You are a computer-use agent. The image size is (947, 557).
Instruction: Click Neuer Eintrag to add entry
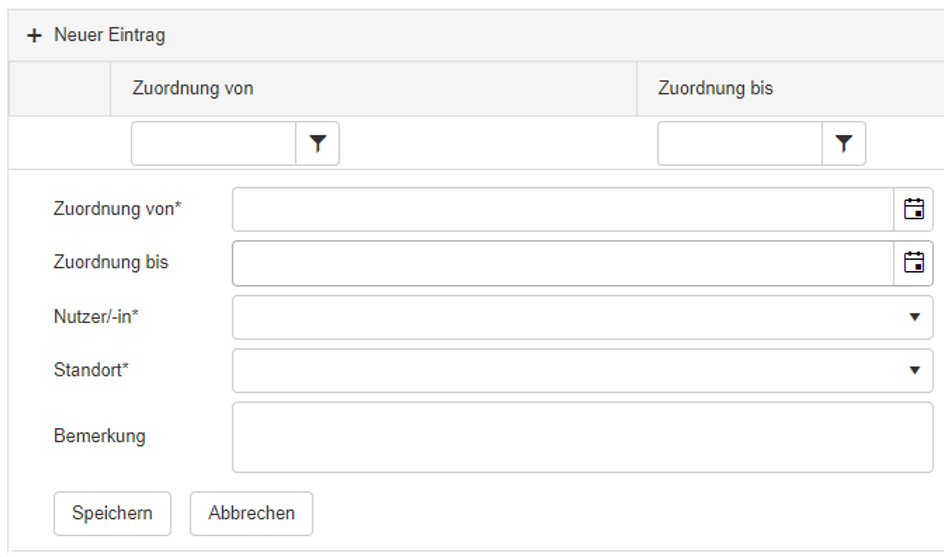[x=109, y=35]
